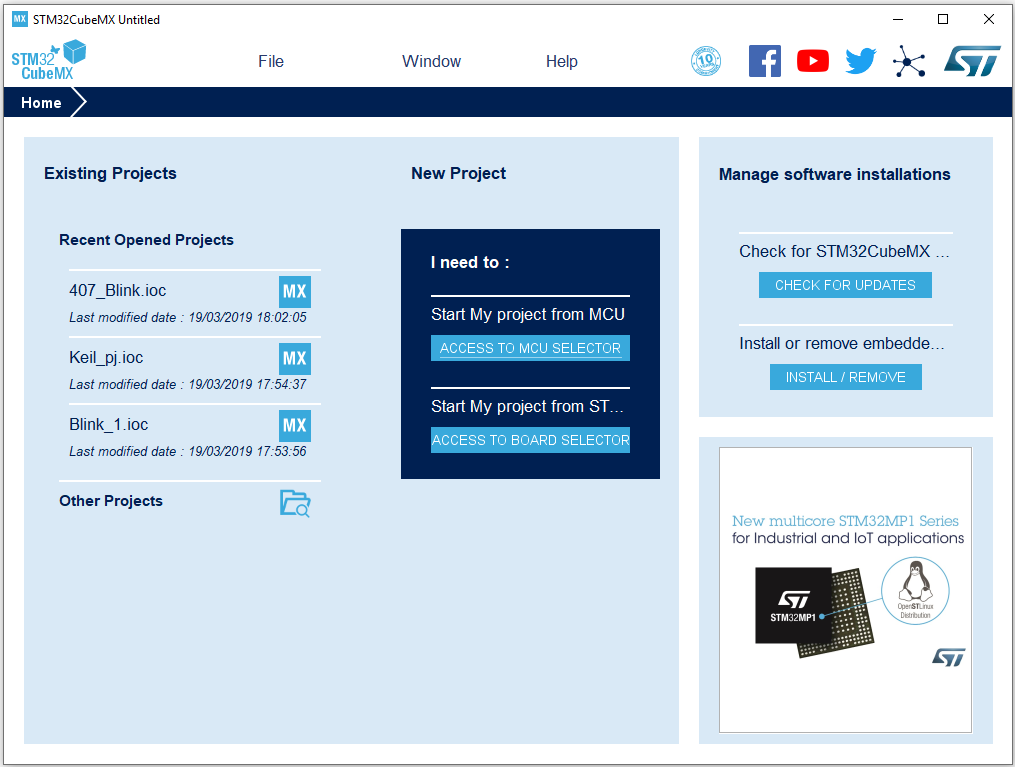
Task: Open recent project 407_Blink.ioc
Action: tap(118, 291)
